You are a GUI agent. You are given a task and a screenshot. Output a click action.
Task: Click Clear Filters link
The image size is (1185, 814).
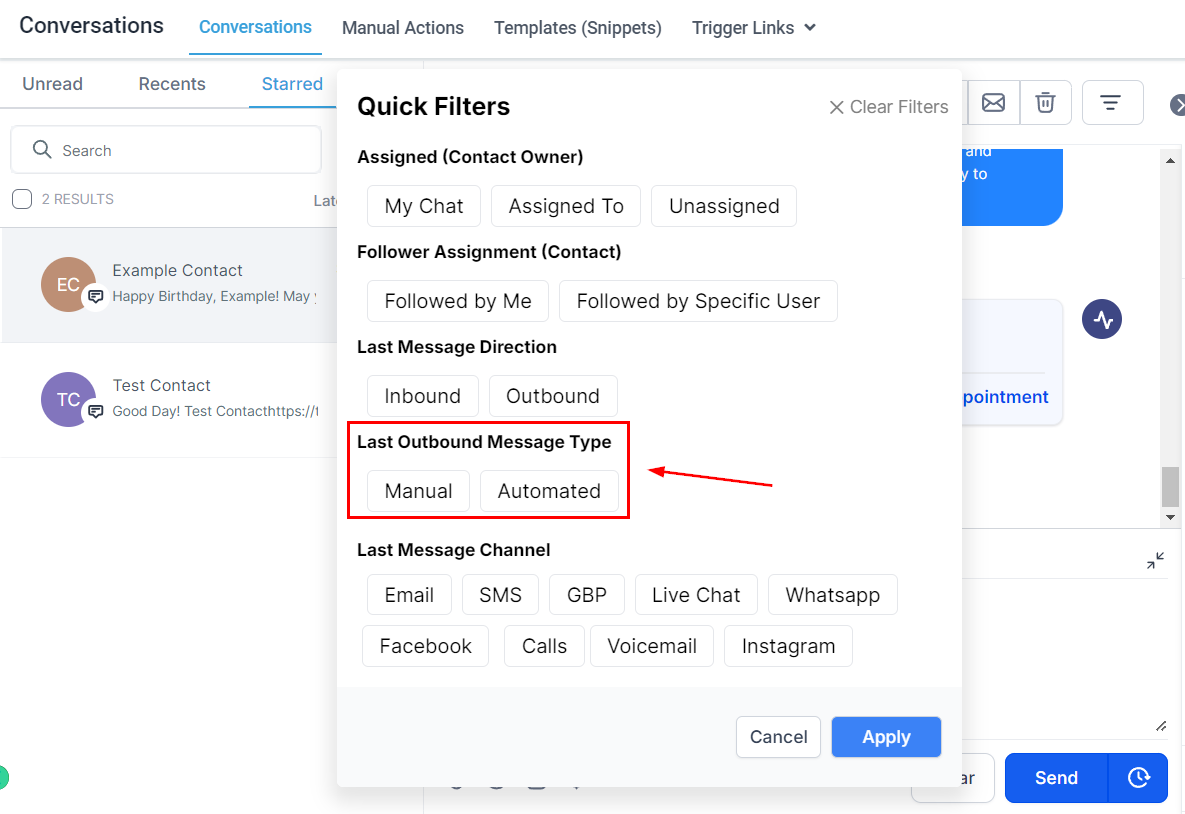coord(889,107)
